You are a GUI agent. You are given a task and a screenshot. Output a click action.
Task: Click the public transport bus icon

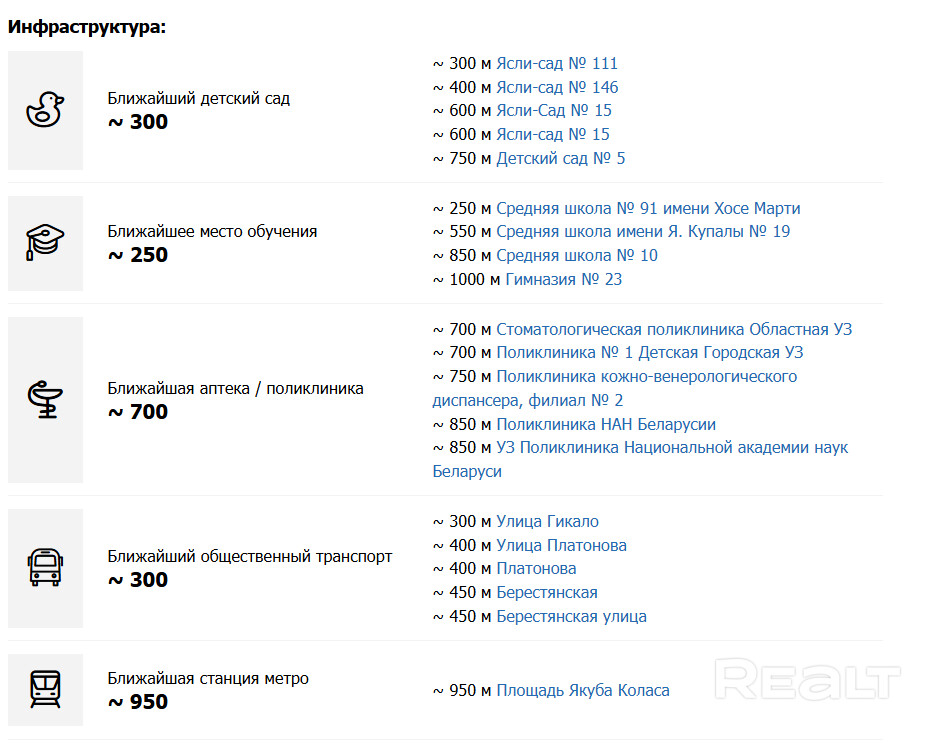pyautogui.click(x=45, y=567)
